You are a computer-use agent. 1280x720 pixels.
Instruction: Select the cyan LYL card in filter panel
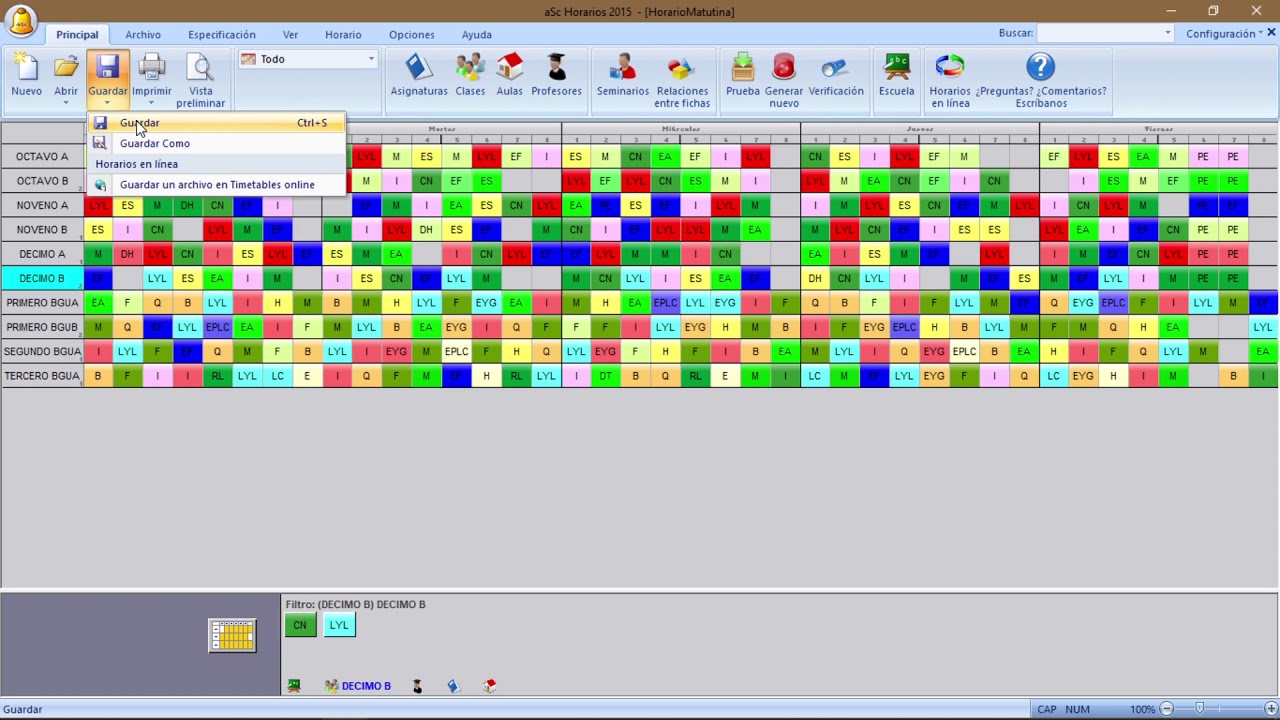[339, 625]
